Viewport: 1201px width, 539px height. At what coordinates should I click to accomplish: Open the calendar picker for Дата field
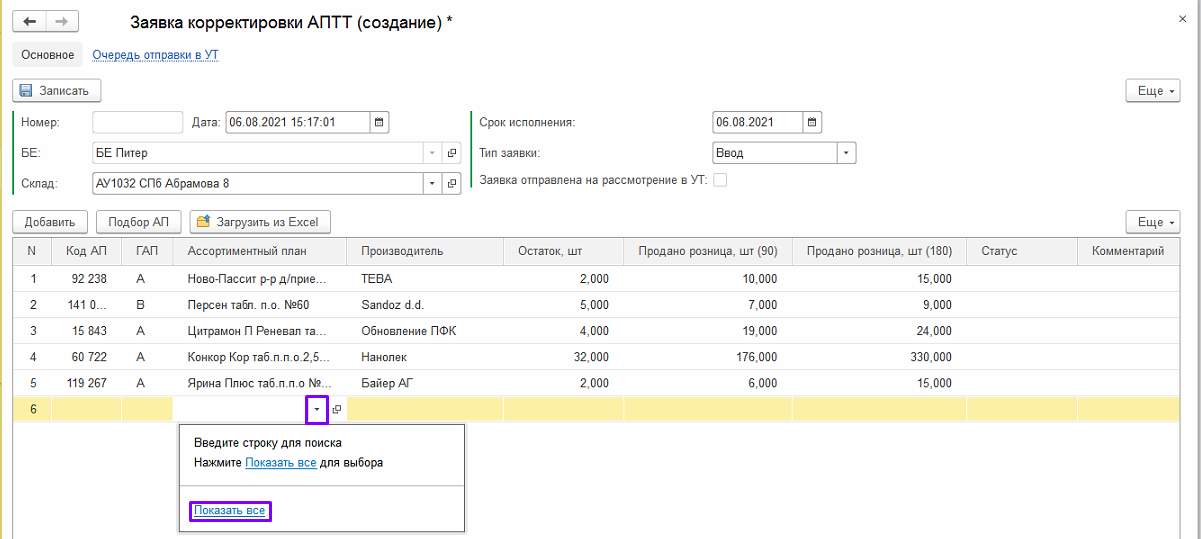[x=379, y=123]
